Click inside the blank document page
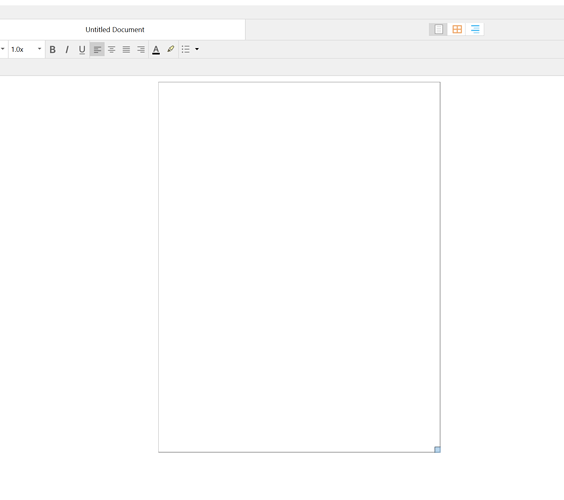This screenshot has width=564, height=500. pyautogui.click(x=299, y=267)
